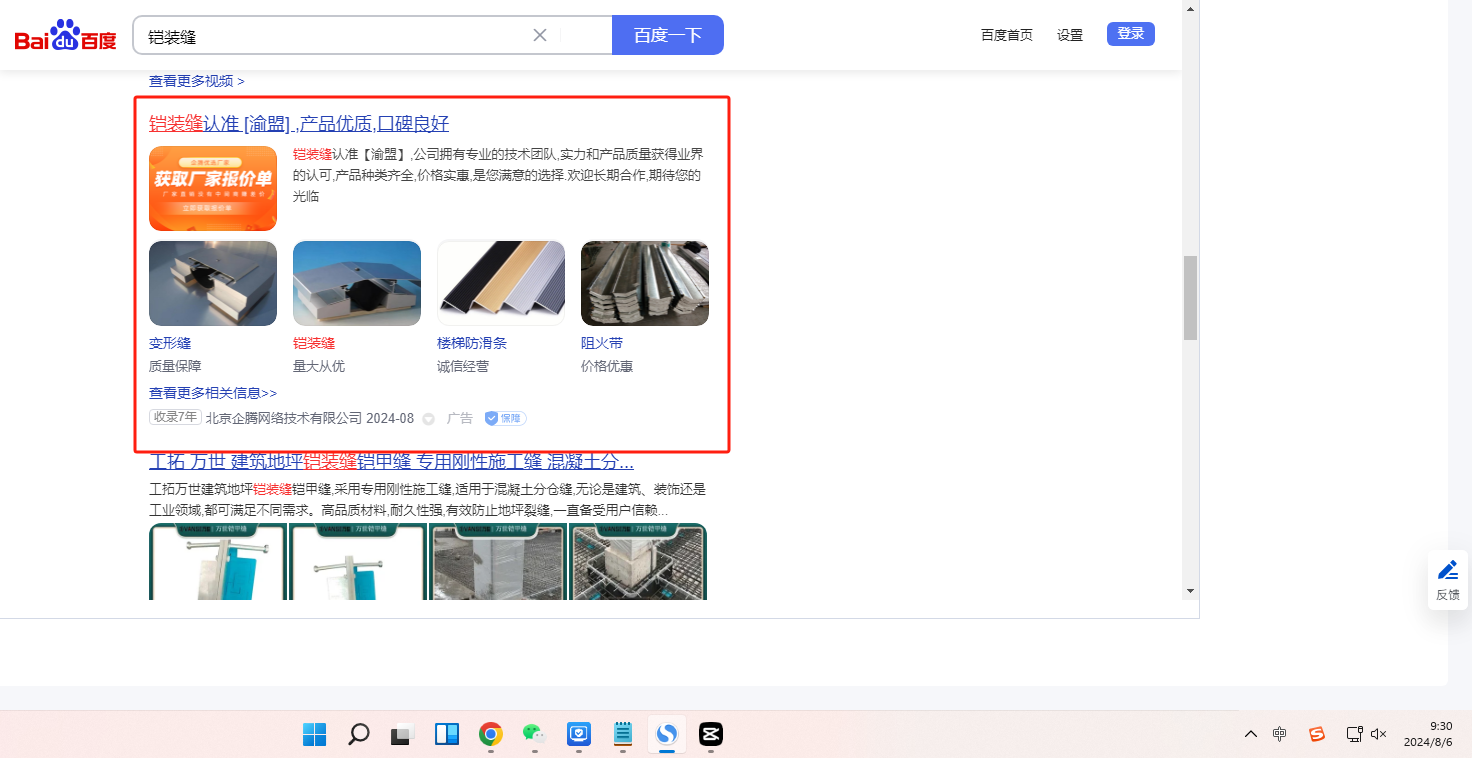The image size is (1472, 758).
Task: Toggle the muted volume icon in system tray
Action: (1378, 734)
